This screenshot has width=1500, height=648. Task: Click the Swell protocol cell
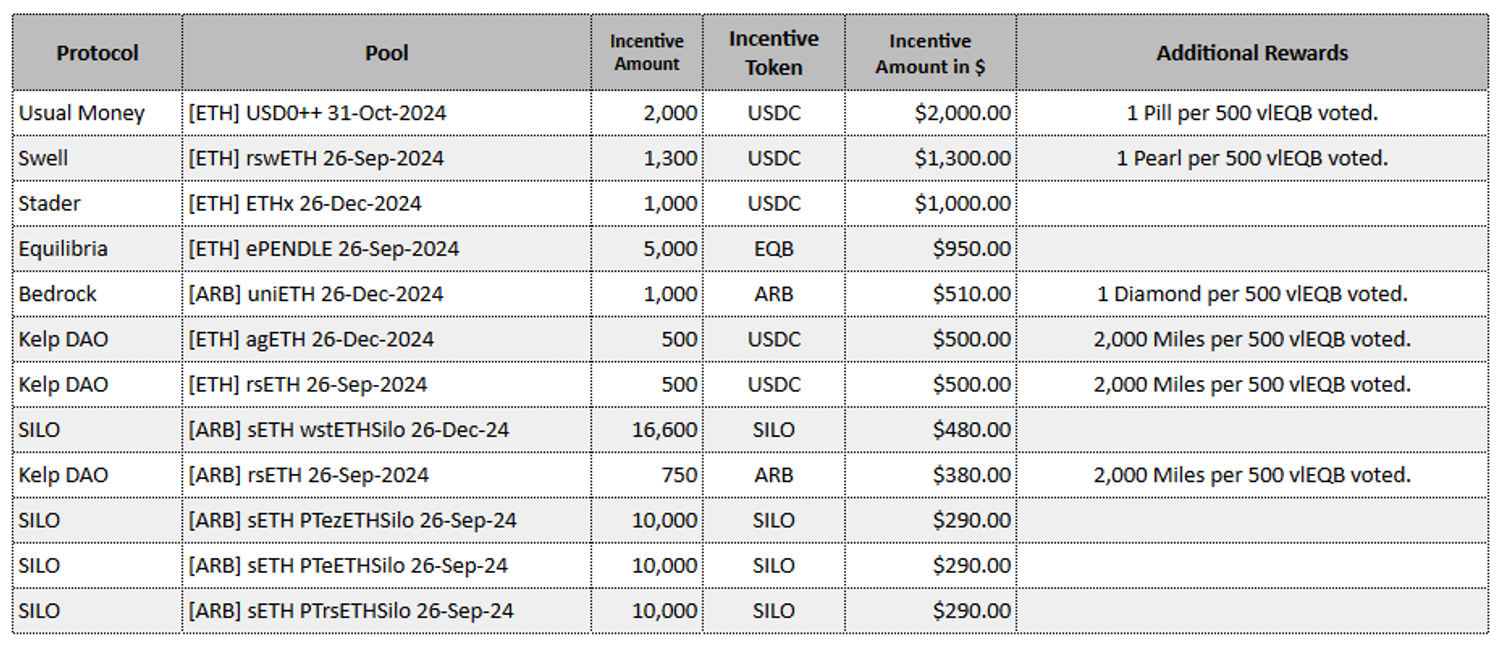pyautogui.click(x=44, y=158)
